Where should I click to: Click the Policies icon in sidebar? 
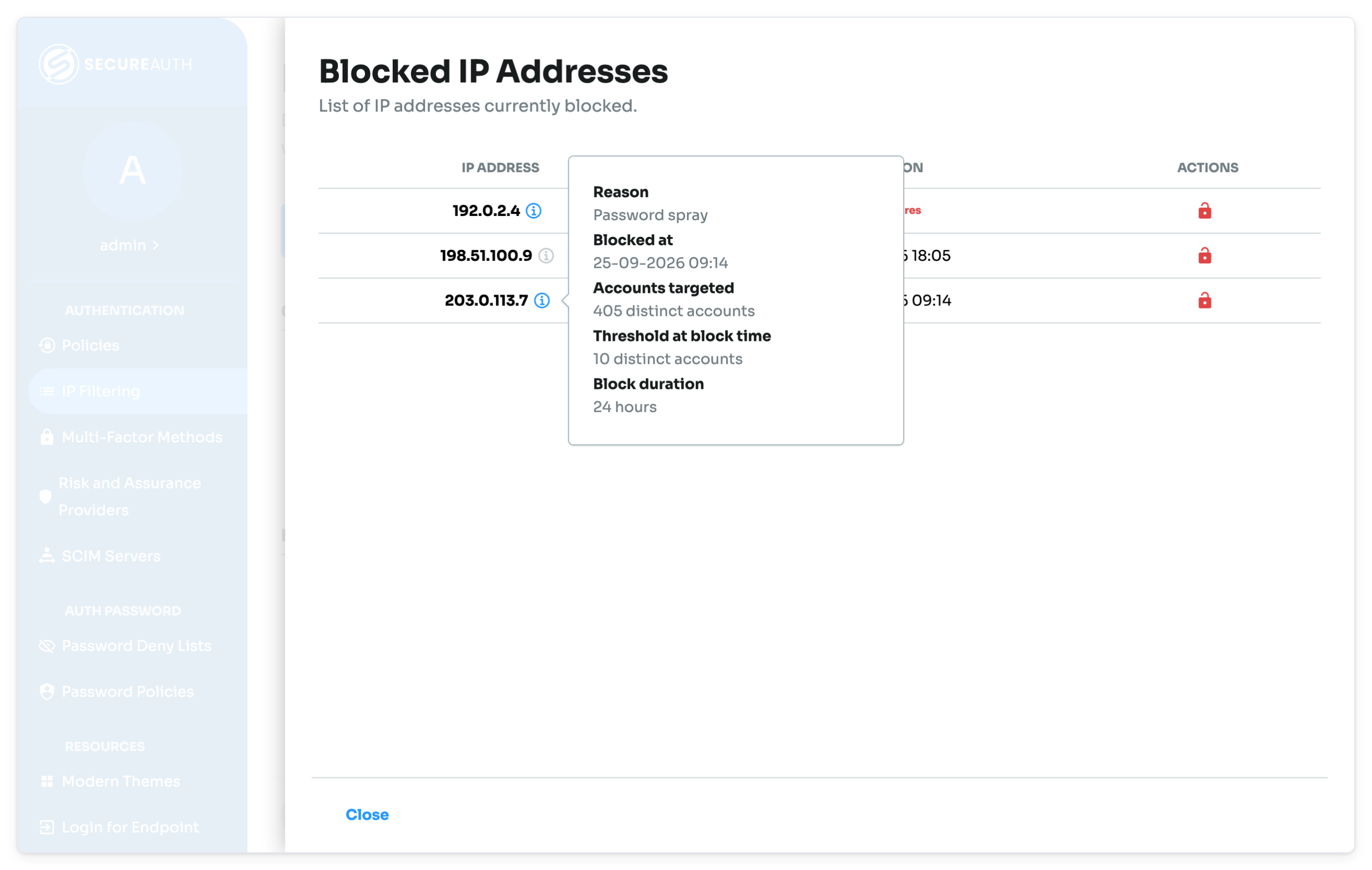pos(47,345)
